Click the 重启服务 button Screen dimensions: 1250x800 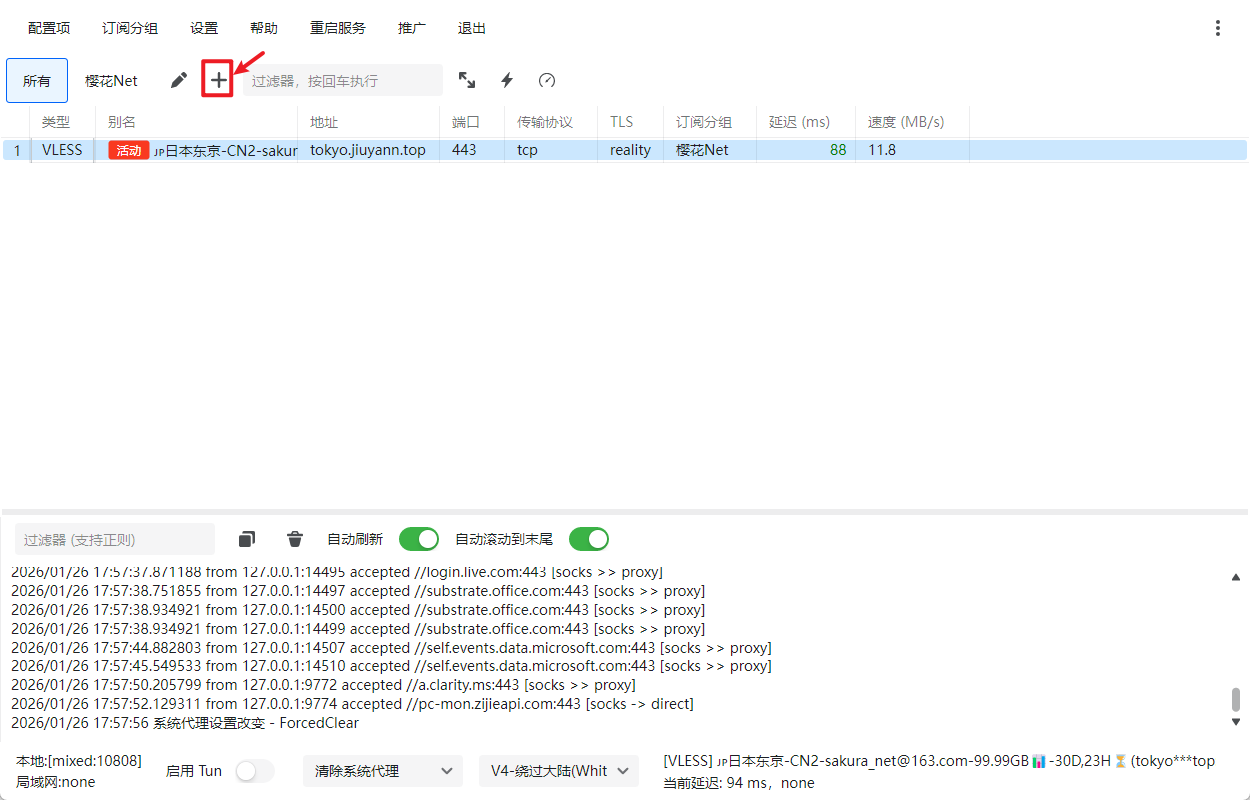338,28
